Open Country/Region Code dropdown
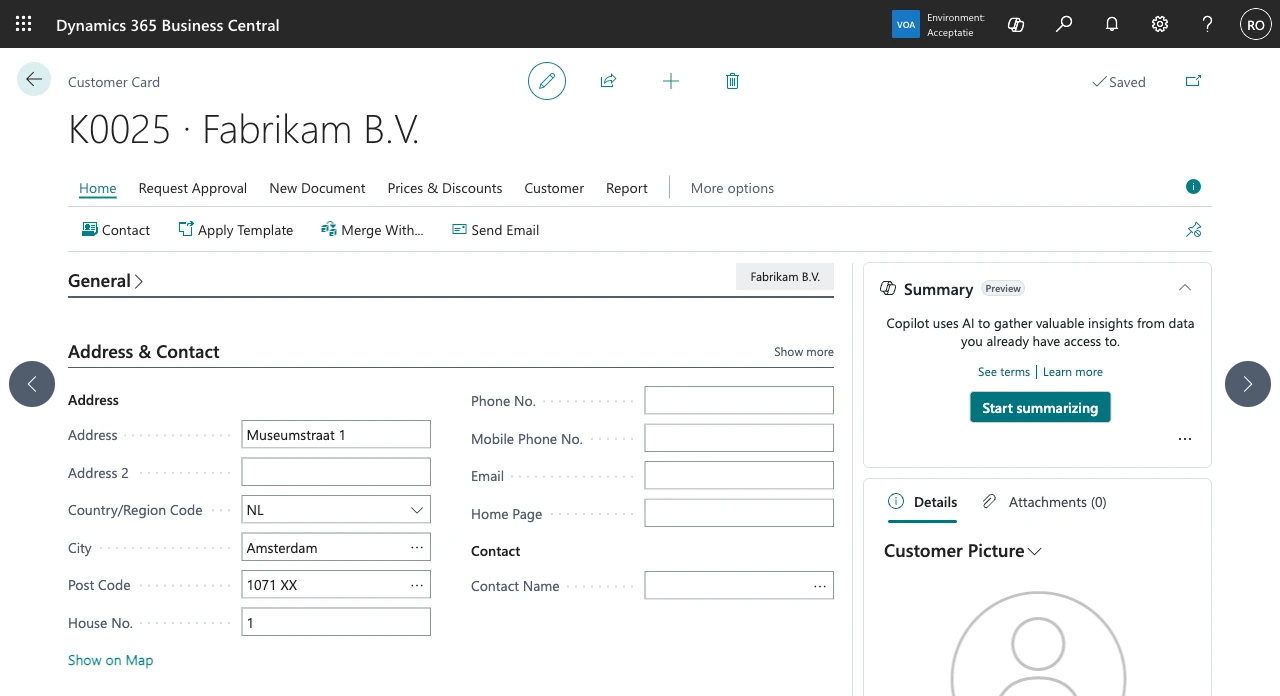The image size is (1280, 696). point(417,510)
